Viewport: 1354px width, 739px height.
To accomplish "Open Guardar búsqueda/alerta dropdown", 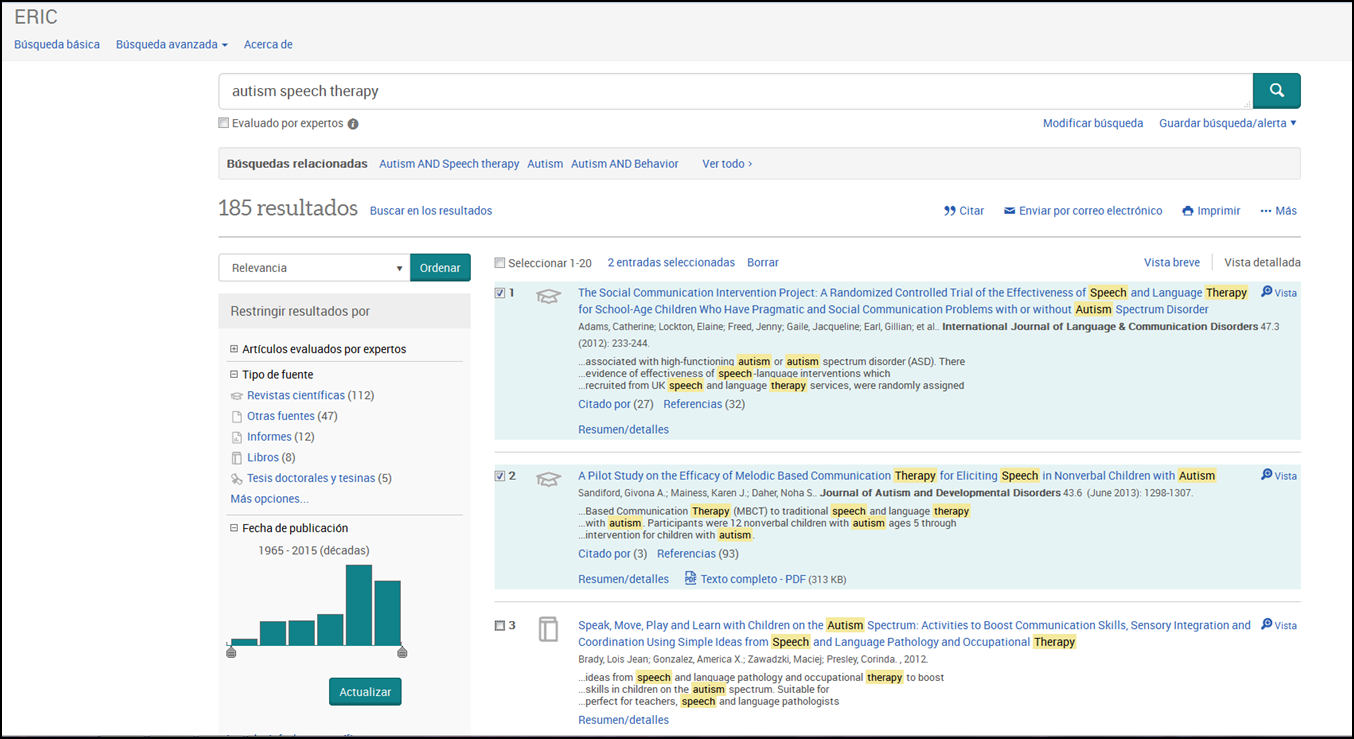I will tap(1228, 123).
